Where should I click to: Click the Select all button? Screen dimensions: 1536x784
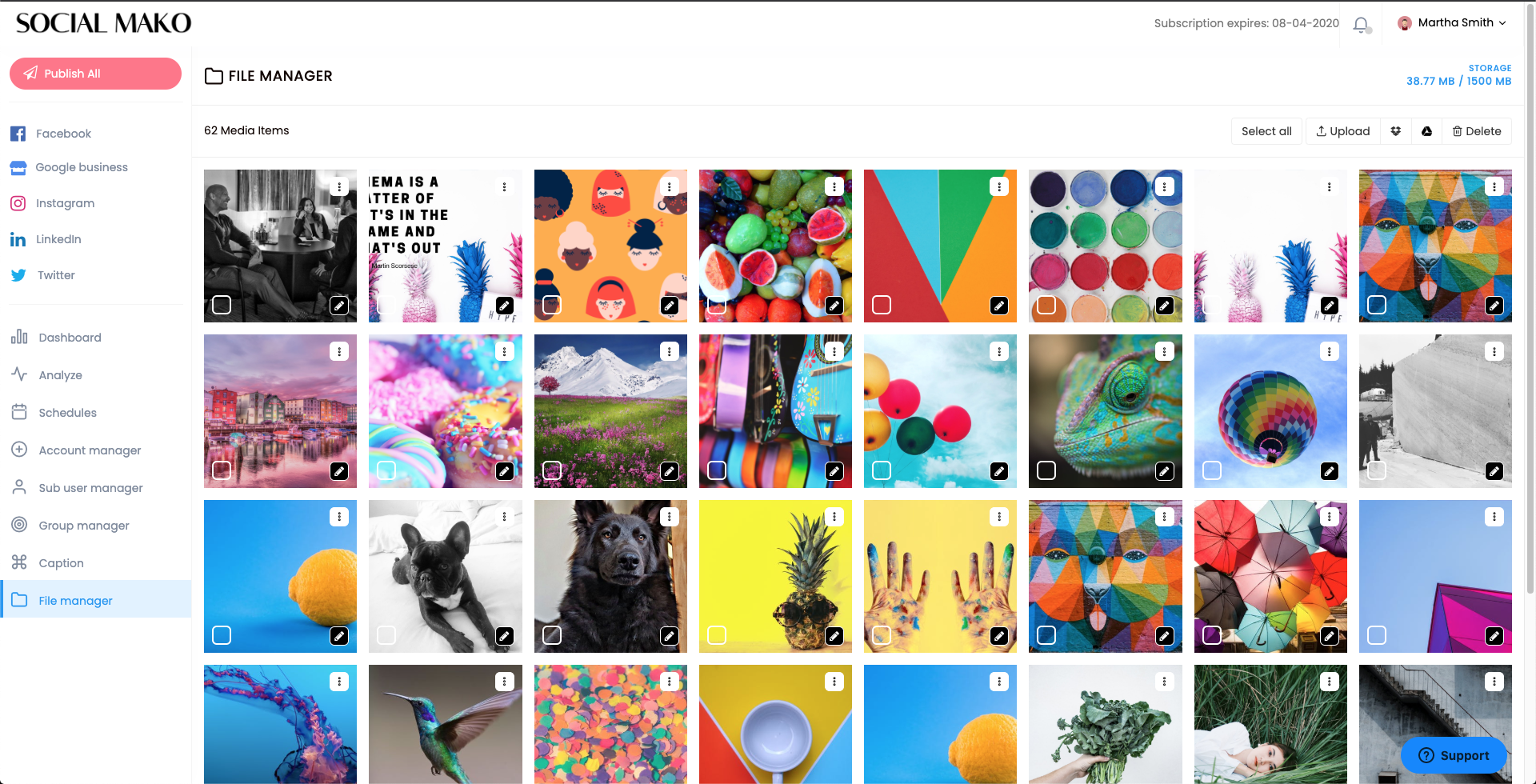[x=1266, y=131]
